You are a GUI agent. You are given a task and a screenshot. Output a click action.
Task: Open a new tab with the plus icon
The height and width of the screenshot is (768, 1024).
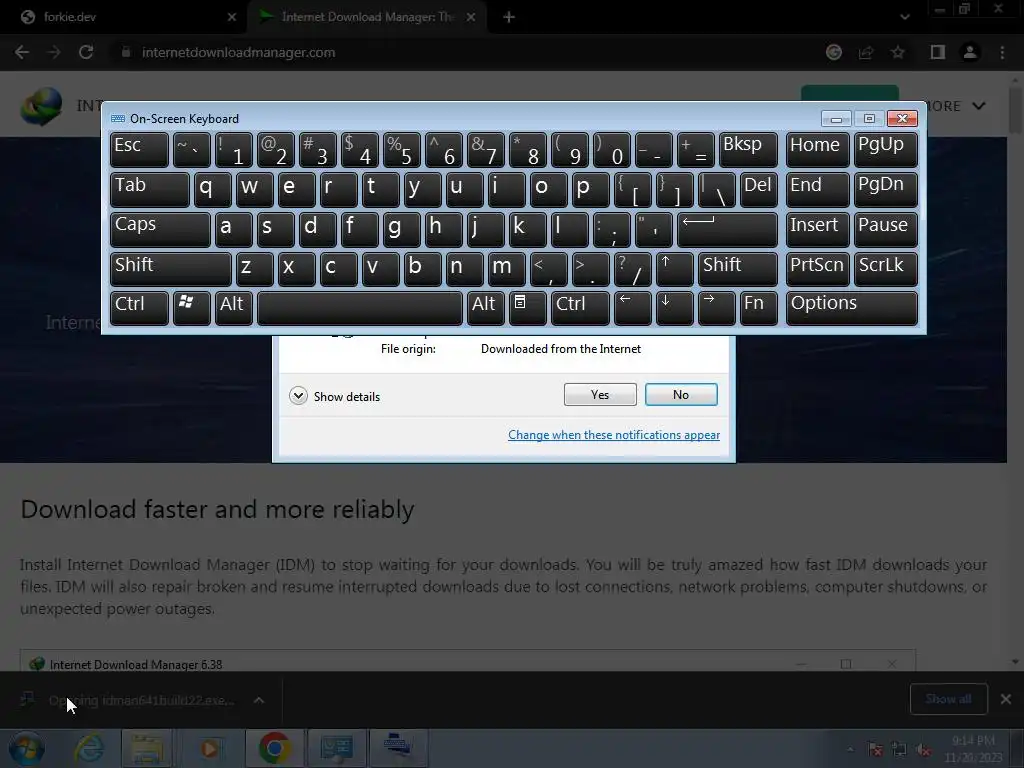(x=509, y=18)
